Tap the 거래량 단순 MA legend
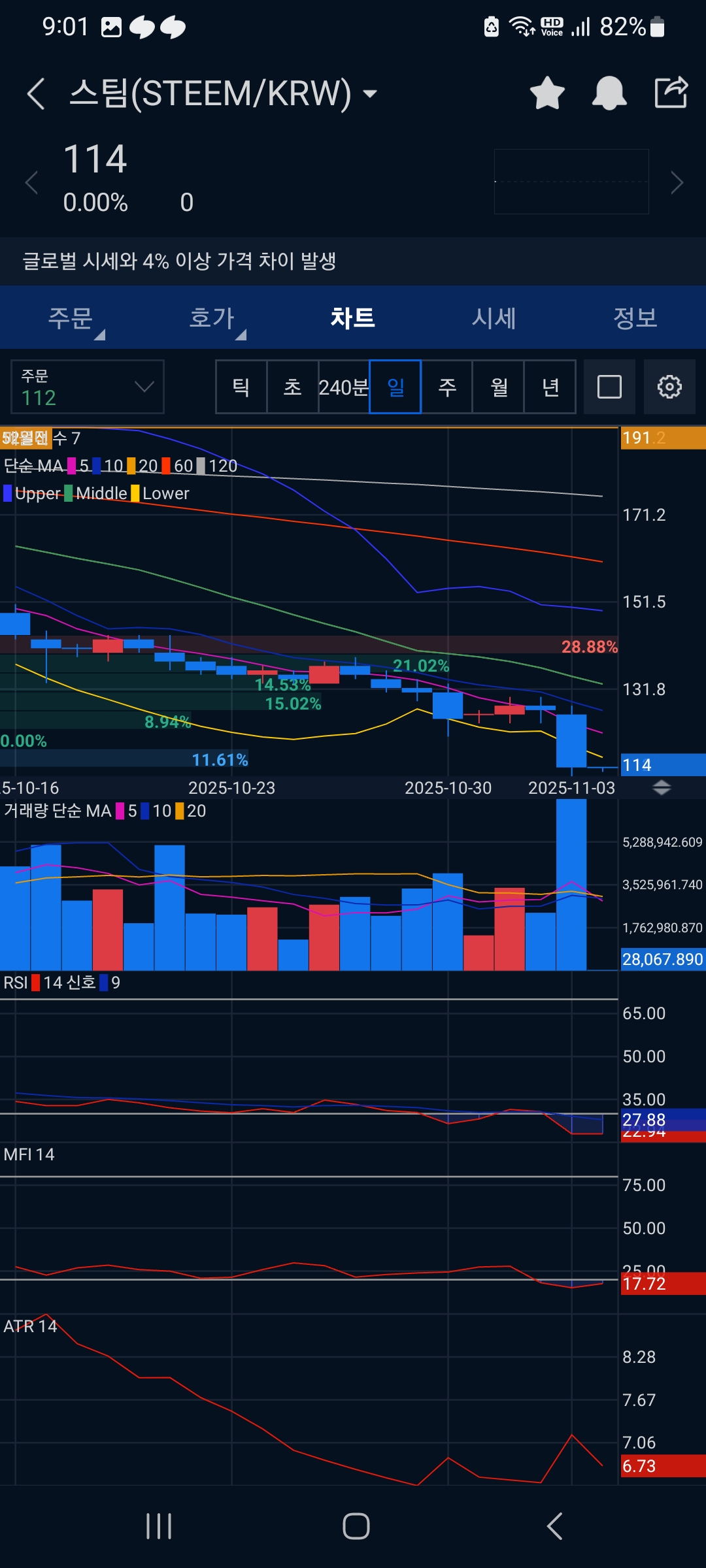The width and height of the screenshot is (706, 1568). coord(58,811)
